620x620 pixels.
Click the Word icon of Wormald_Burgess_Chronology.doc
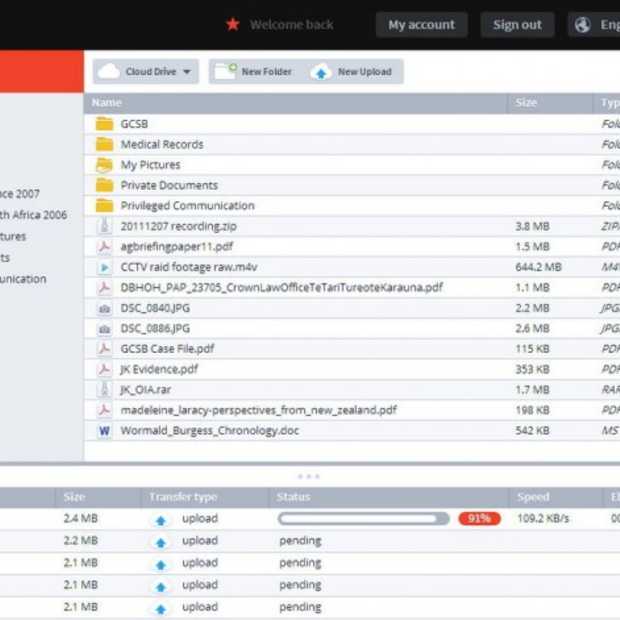coord(105,431)
